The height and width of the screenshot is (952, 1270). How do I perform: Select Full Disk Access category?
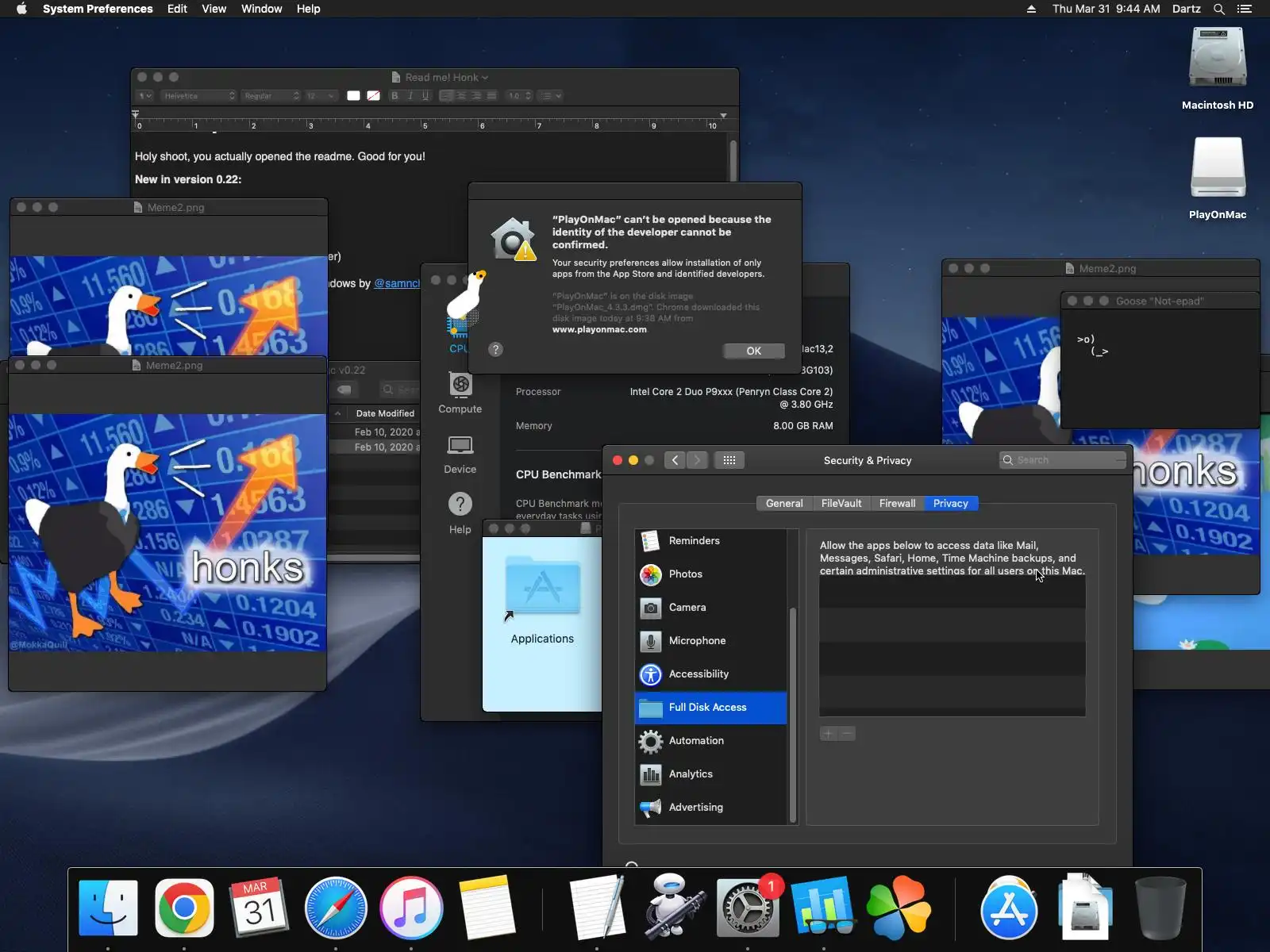(x=710, y=707)
